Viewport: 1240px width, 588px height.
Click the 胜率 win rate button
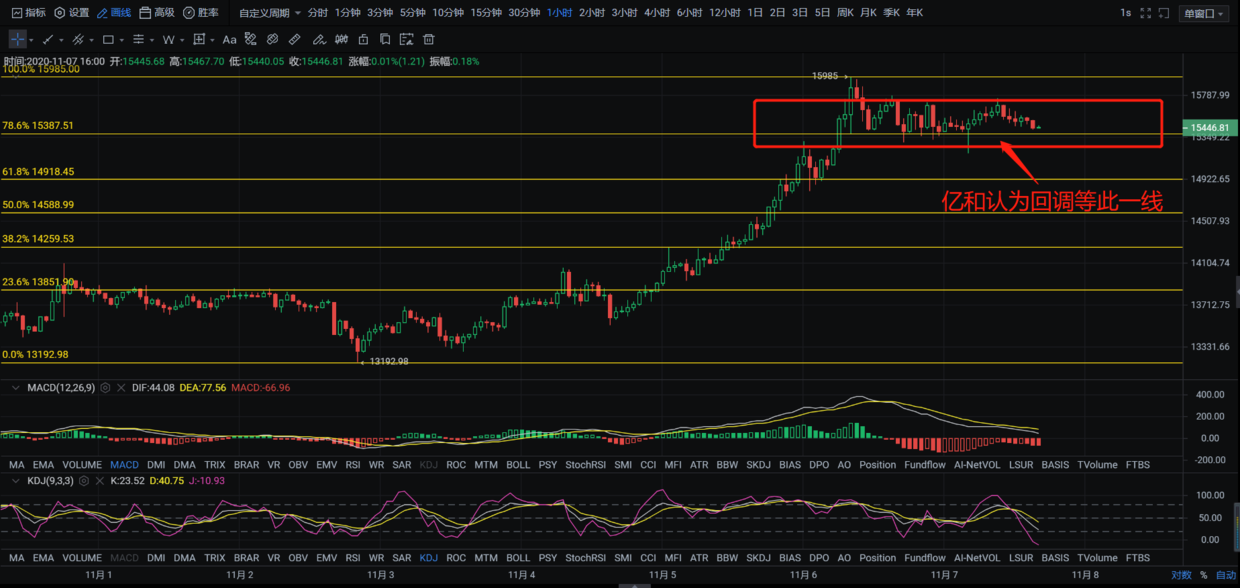coord(201,13)
